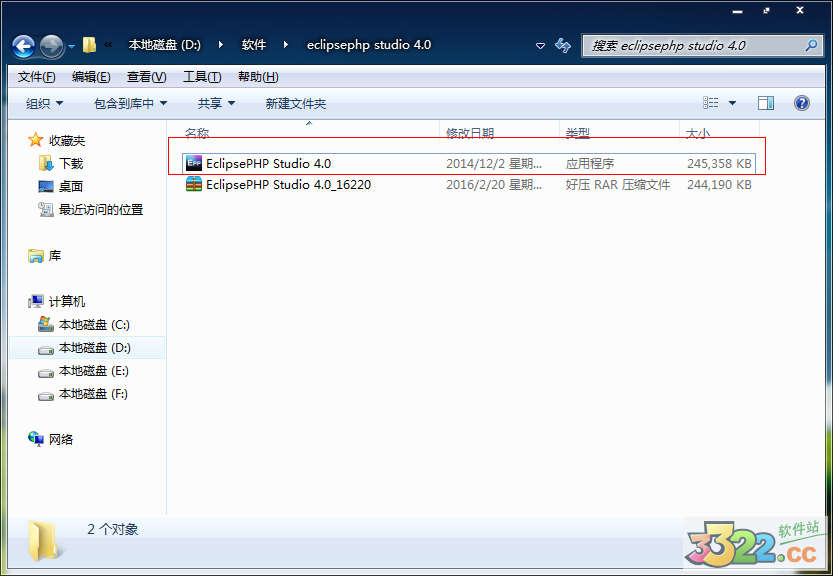Click the Forward navigation arrow
833x576 pixels.
[52, 46]
